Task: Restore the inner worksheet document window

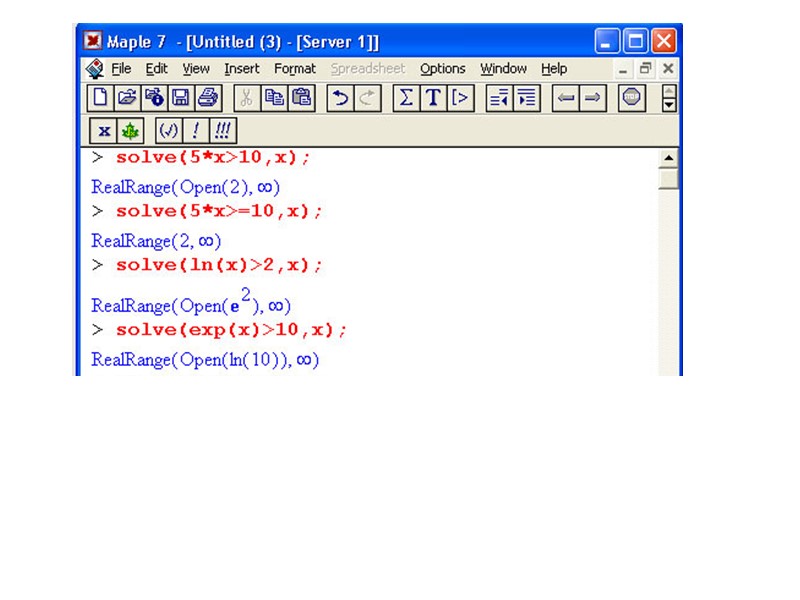Action: click(645, 68)
